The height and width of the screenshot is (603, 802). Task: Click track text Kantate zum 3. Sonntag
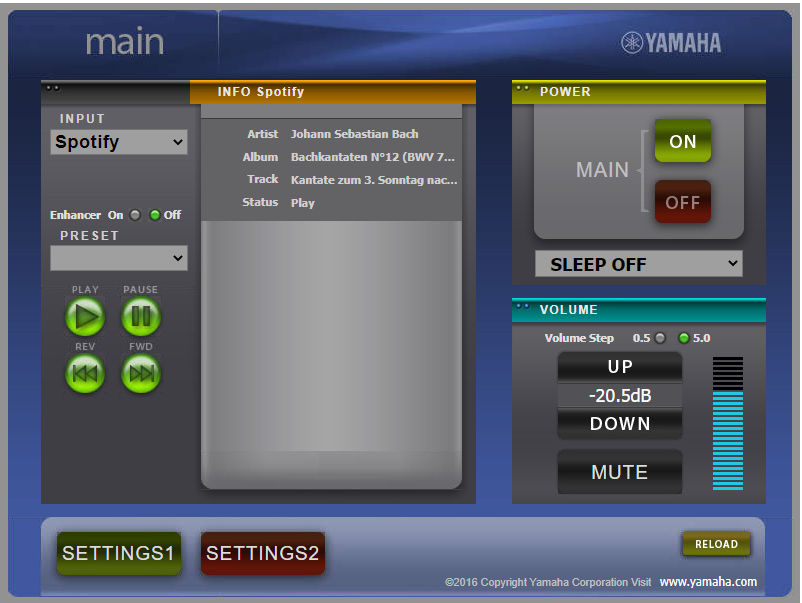tap(374, 180)
